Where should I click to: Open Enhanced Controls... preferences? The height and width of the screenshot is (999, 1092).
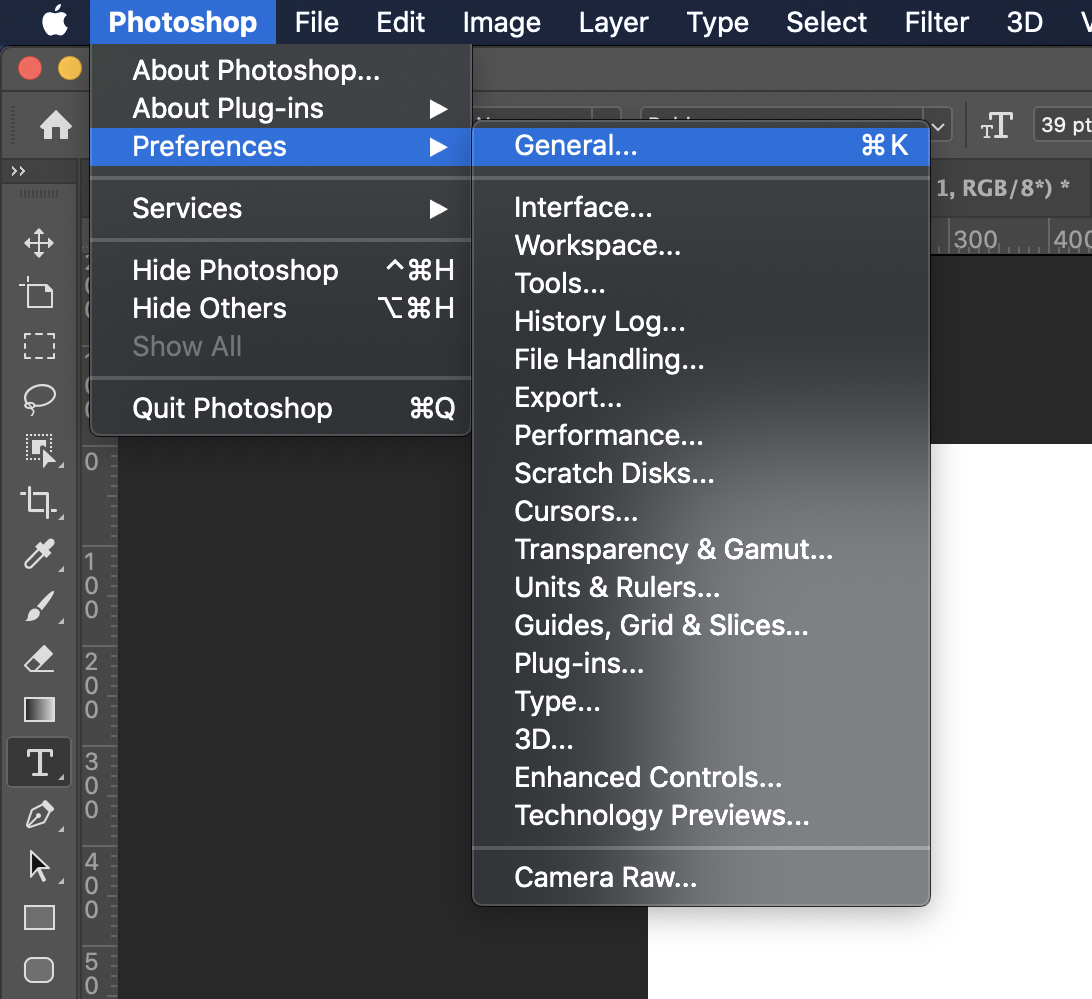point(701,777)
